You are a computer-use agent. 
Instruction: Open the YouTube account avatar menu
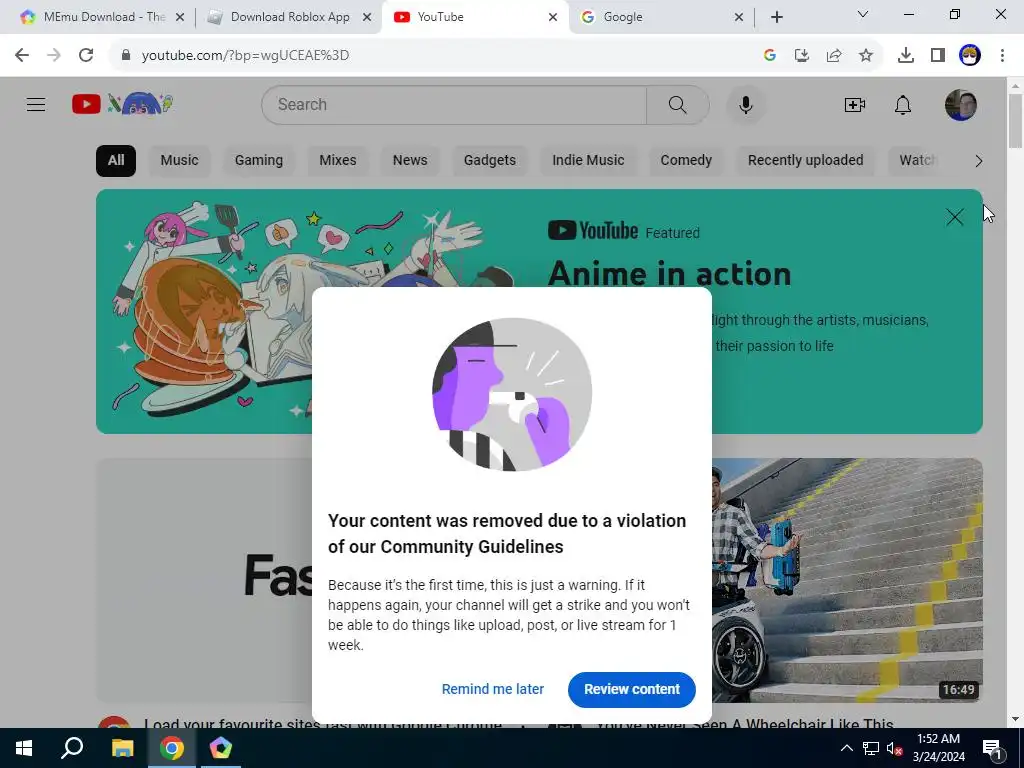(961, 104)
